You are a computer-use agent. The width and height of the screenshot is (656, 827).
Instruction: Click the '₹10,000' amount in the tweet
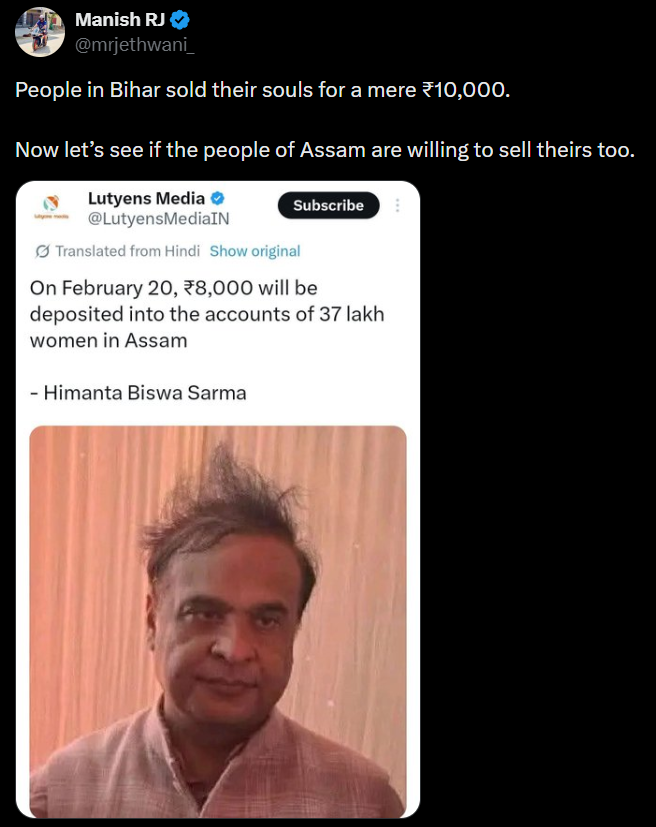(465, 90)
